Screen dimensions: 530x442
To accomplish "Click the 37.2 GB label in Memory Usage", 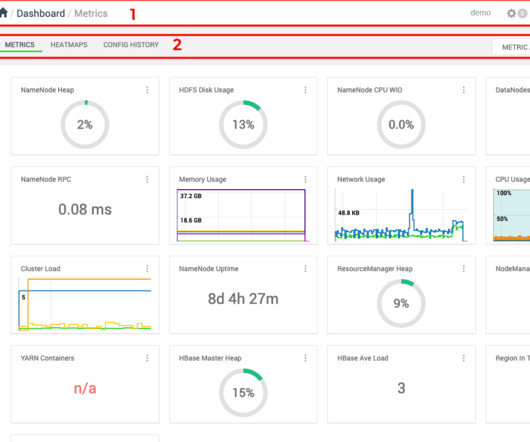I will [x=191, y=196].
